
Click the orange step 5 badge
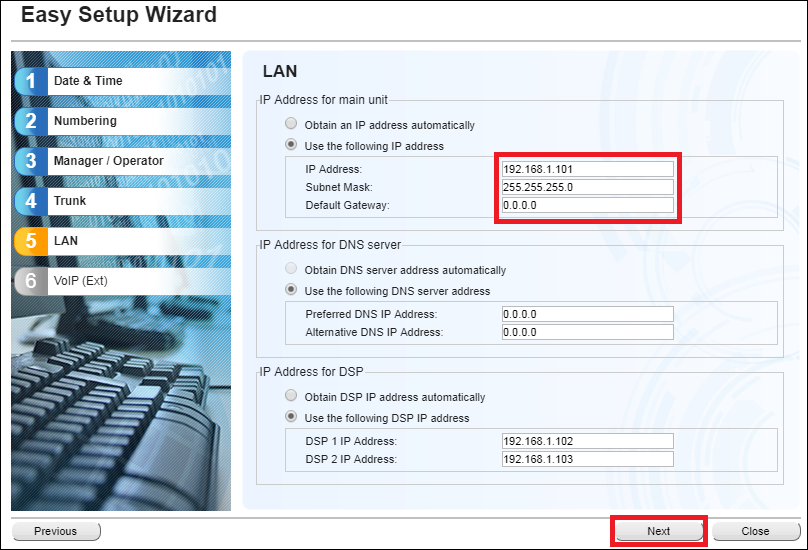[x=31, y=241]
